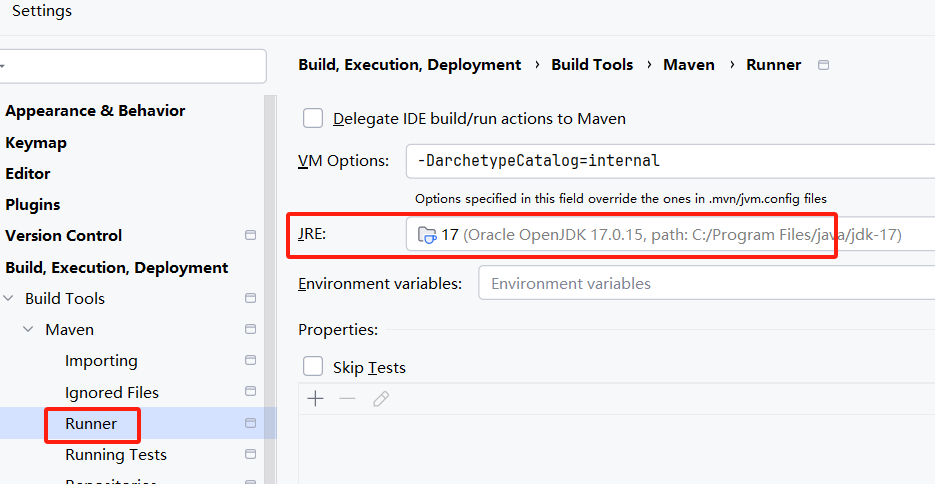Viewport: 935px width, 484px height.
Task: Click project-level icon on Maven row
Action: (250, 329)
